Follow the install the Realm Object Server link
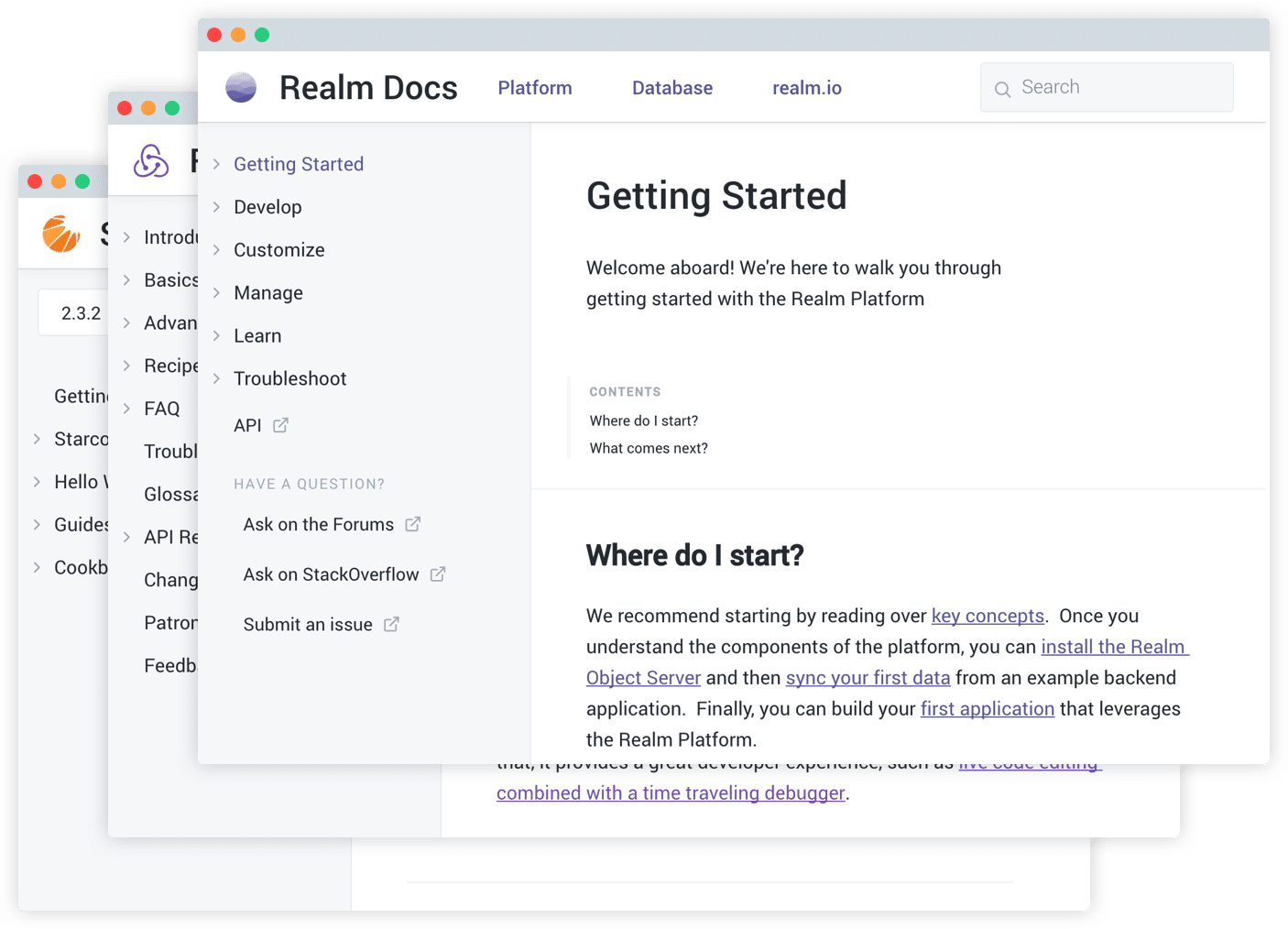1288x929 pixels. 1114,647
